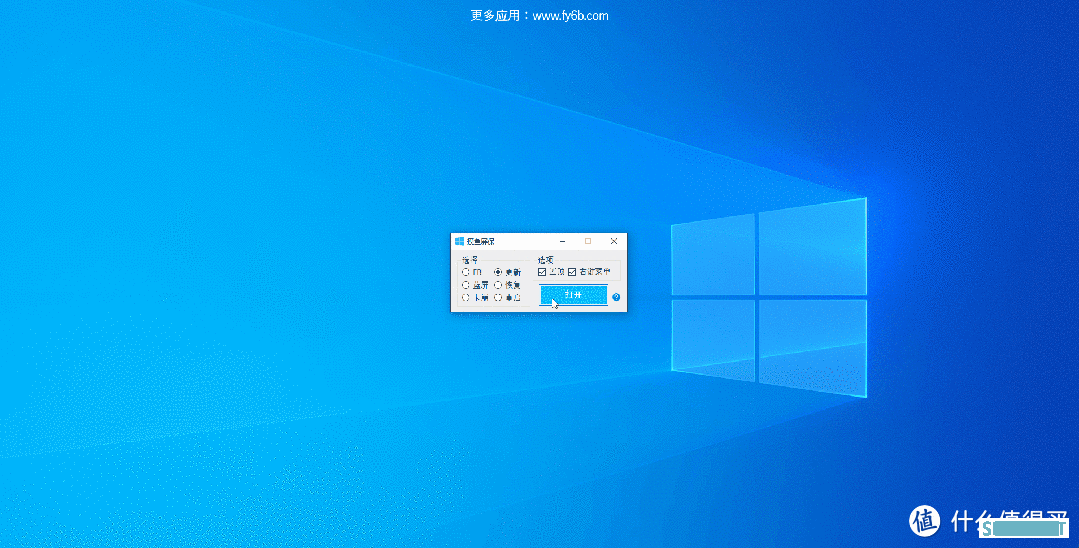The height and width of the screenshot is (548, 1079).
Task: Select the 恢复 radio button
Action: tap(498, 285)
